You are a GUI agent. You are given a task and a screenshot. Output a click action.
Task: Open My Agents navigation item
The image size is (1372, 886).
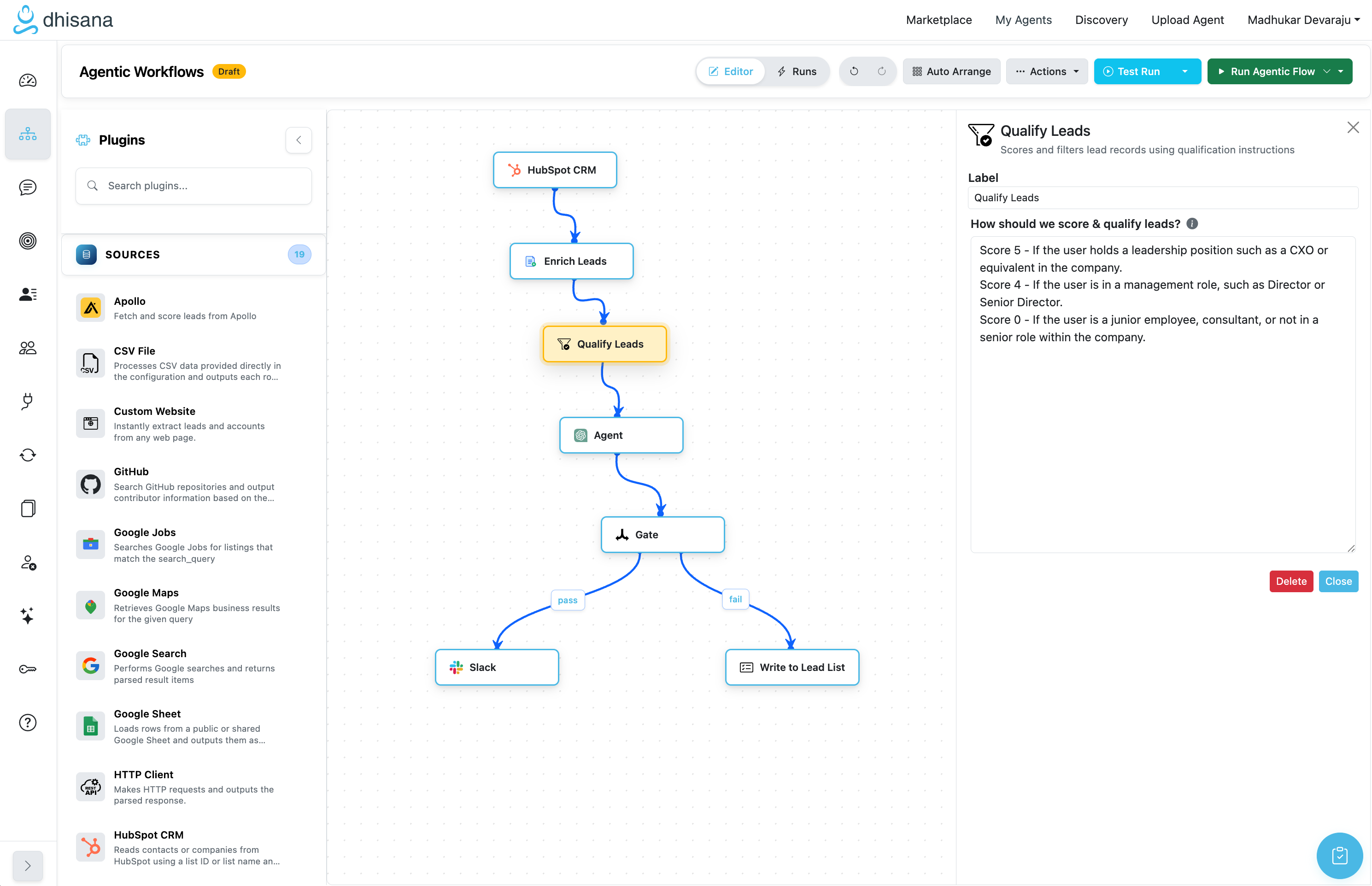(x=1023, y=19)
